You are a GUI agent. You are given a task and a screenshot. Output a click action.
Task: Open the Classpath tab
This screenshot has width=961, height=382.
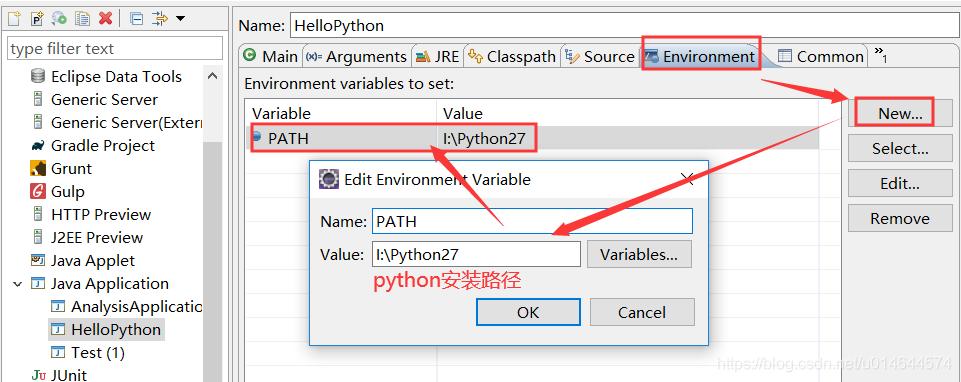click(512, 56)
